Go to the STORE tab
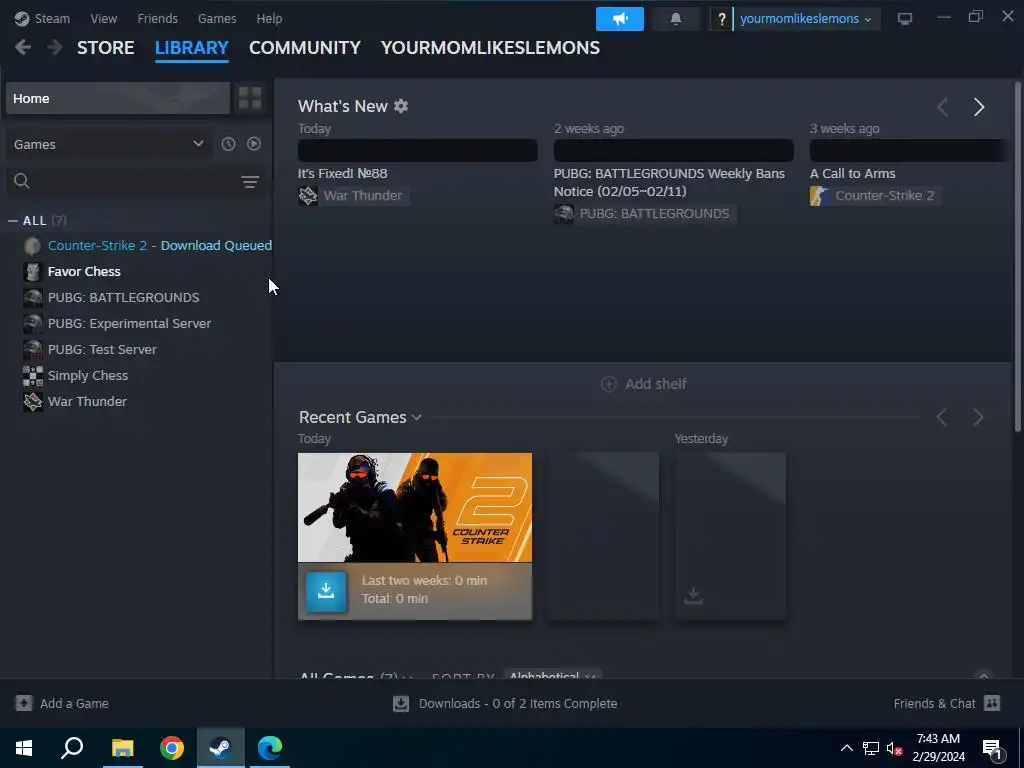Image resolution: width=1024 pixels, height=768 pixels. [x=106, y=48]
